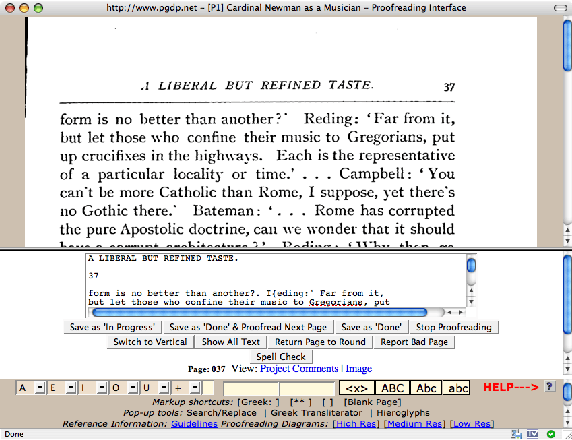Insert the [** ] note markup shortcut
This screenshot has height=440, width=572.
(x=301, y=402)
